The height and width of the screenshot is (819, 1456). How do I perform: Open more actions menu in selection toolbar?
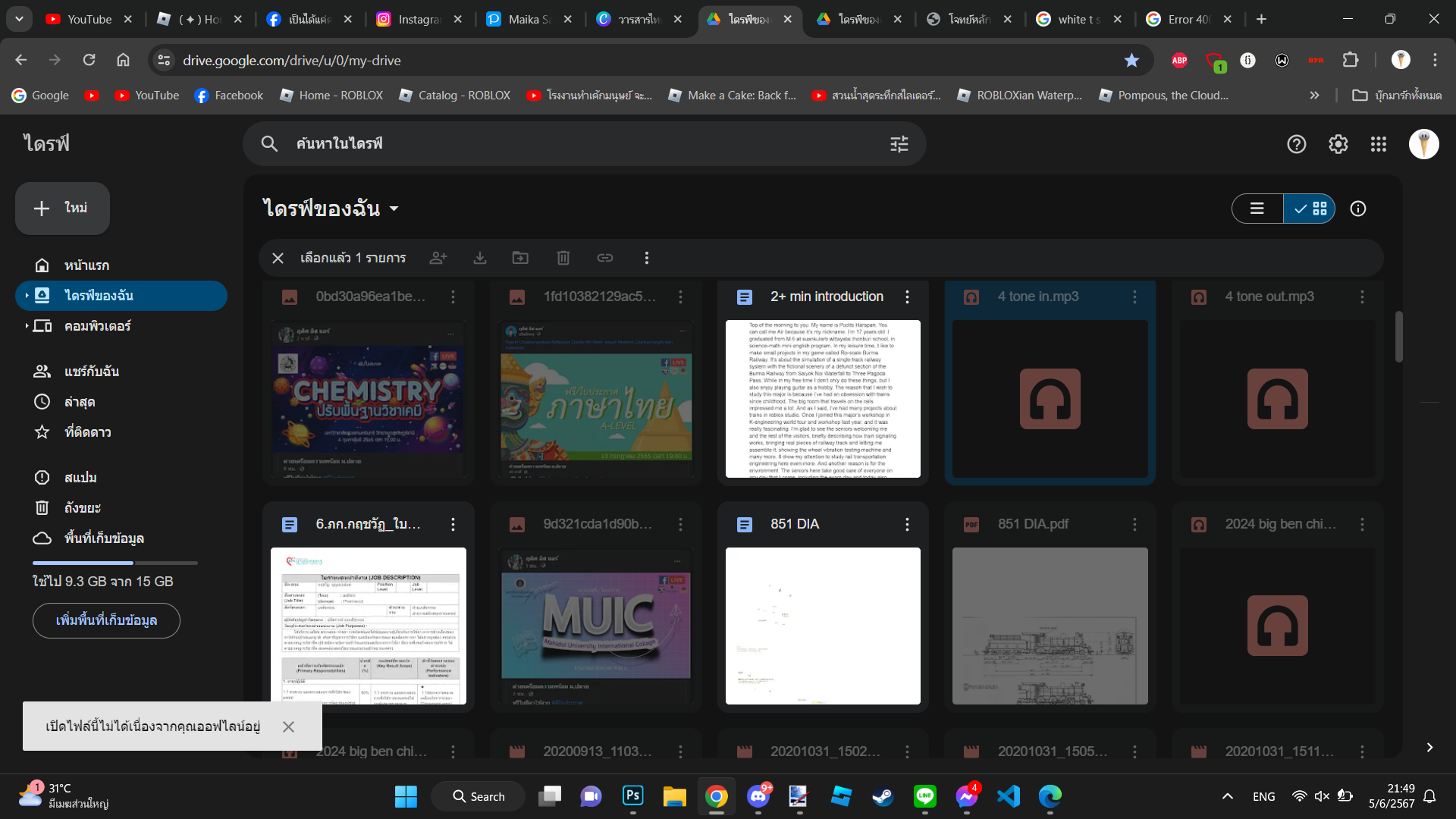[647, 258]
